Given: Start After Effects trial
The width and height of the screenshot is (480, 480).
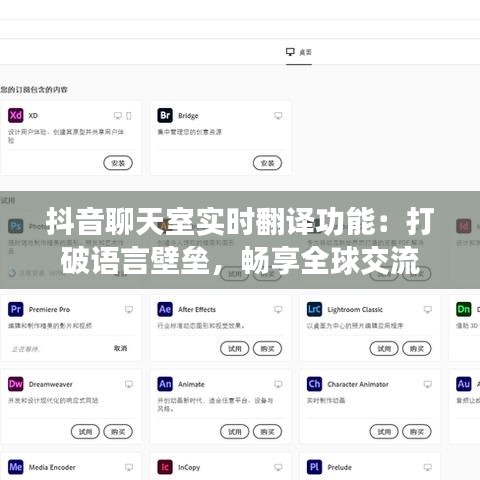Looking at the screenshot, I should click(235, 349).
